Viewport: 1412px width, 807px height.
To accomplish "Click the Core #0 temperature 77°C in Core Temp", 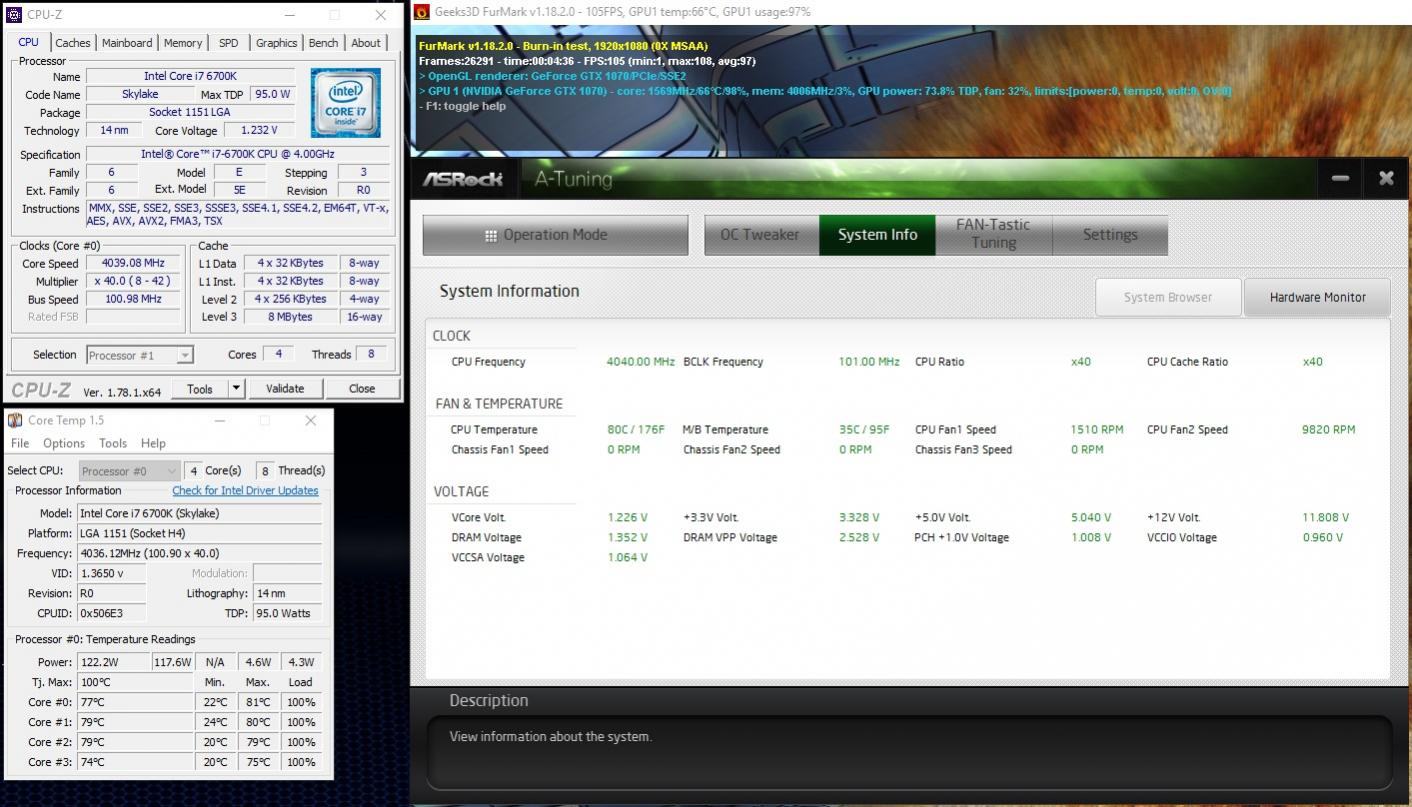I will [x=135, y=702].
